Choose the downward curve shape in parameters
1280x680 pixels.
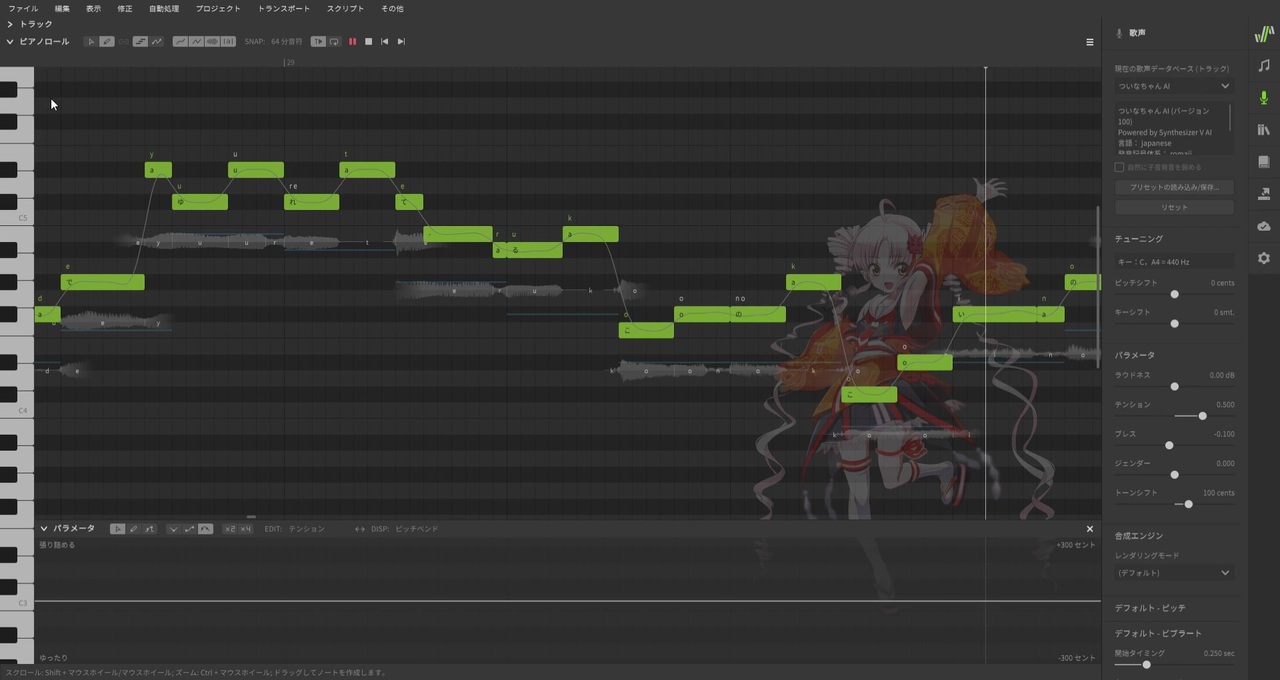(x=173, y=528)
